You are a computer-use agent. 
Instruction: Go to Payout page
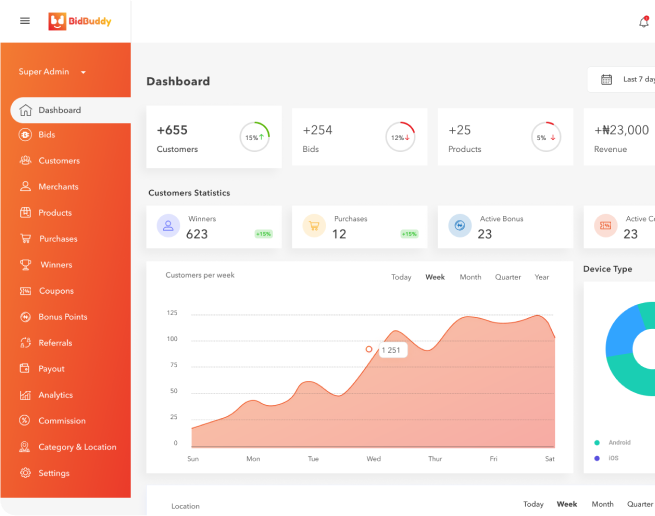[51, 369]
